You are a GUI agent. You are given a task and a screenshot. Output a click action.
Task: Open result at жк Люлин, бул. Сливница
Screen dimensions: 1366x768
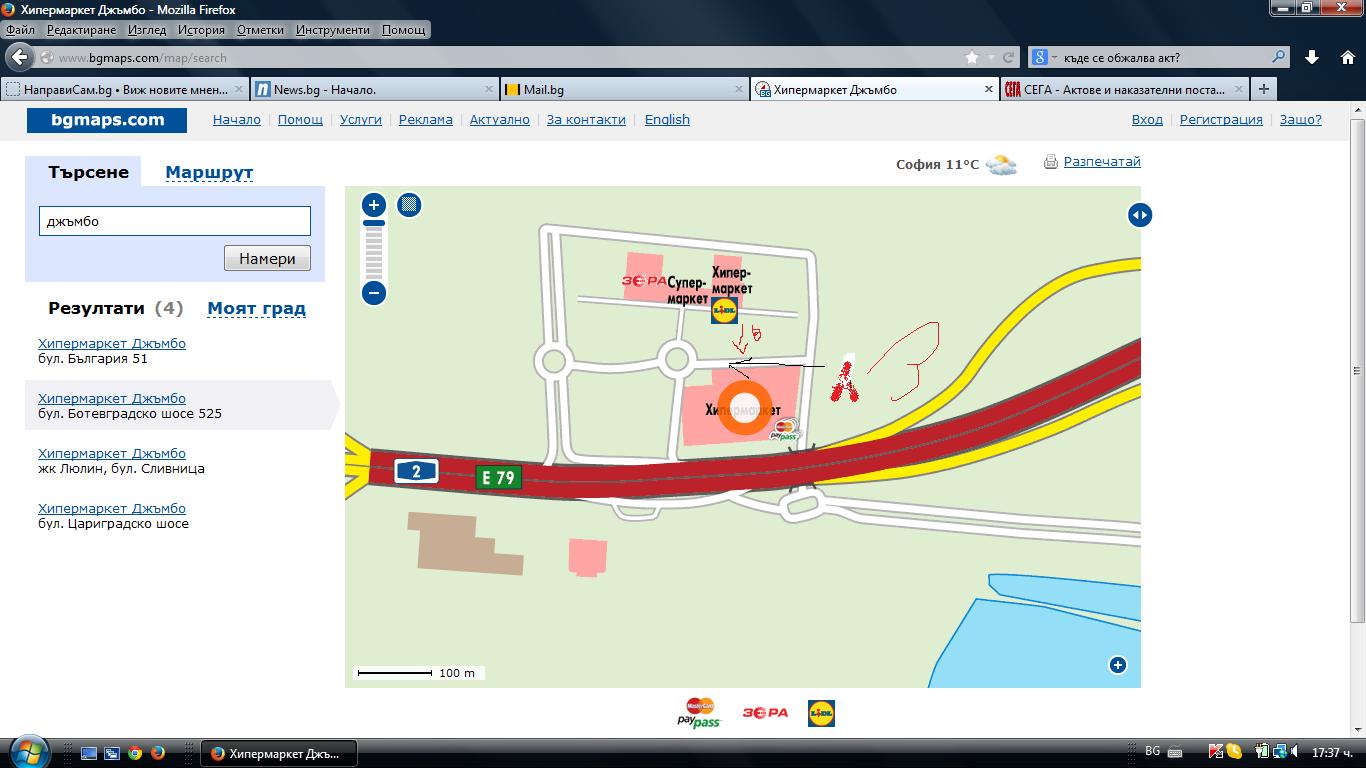coord(112,453)
